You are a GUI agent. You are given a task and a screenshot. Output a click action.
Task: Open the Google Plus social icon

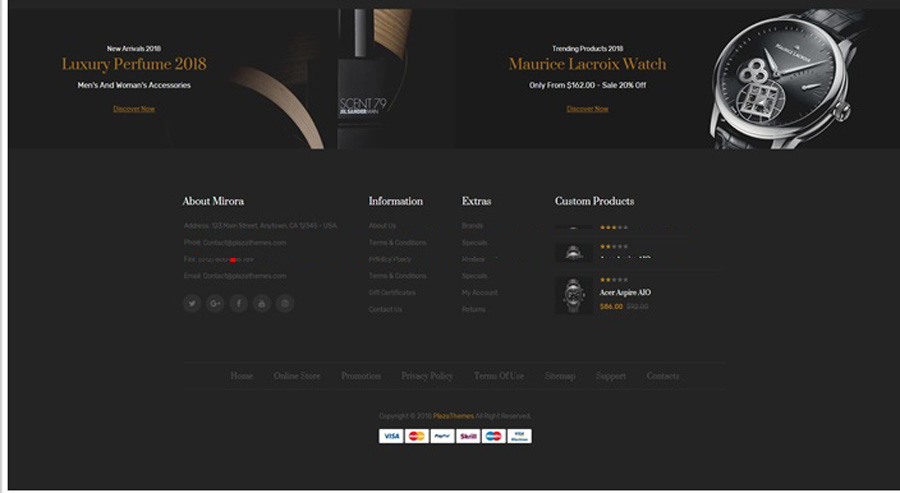(x=215, y=303)
